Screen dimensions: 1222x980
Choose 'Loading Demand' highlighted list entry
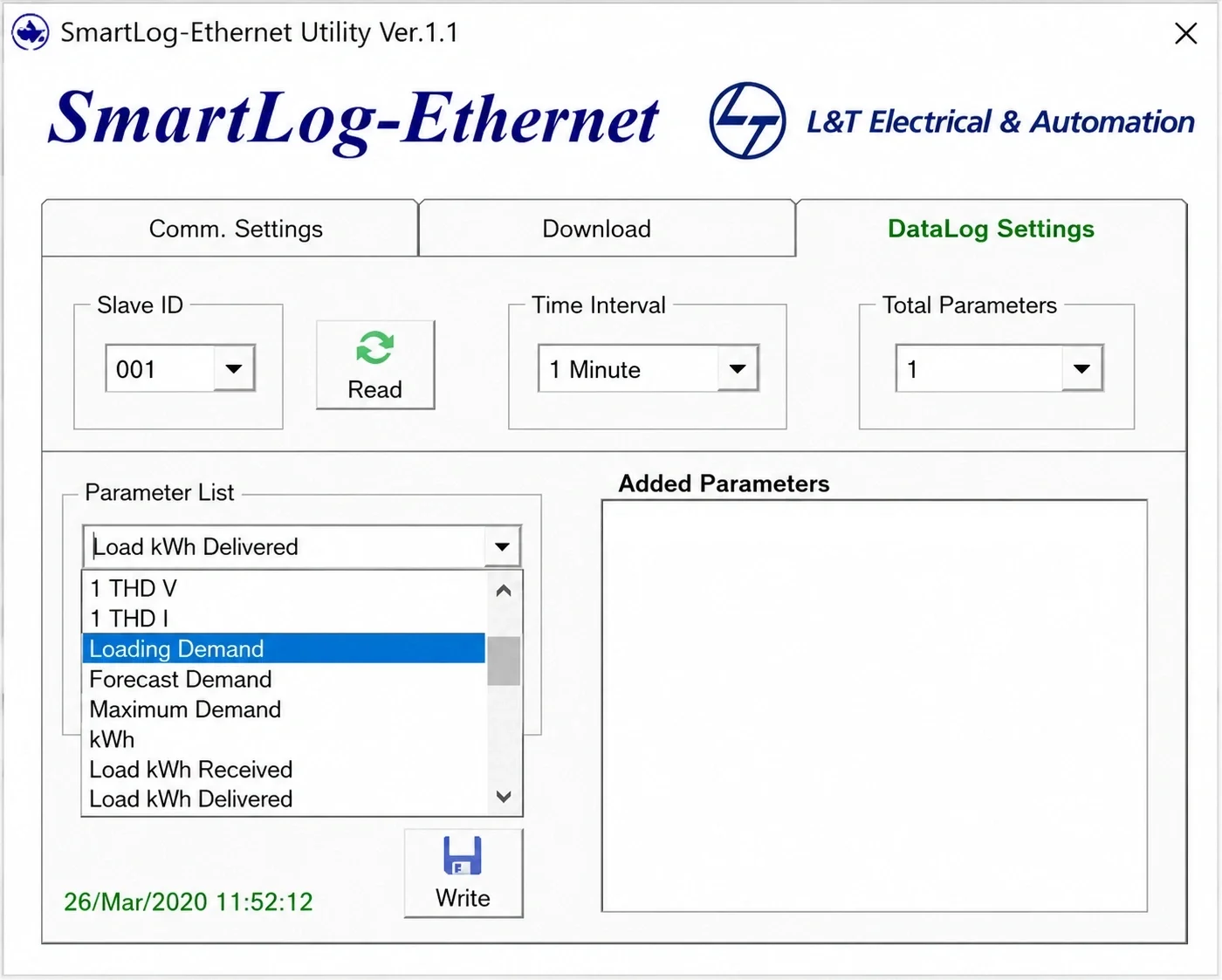(x=284, y=648)
